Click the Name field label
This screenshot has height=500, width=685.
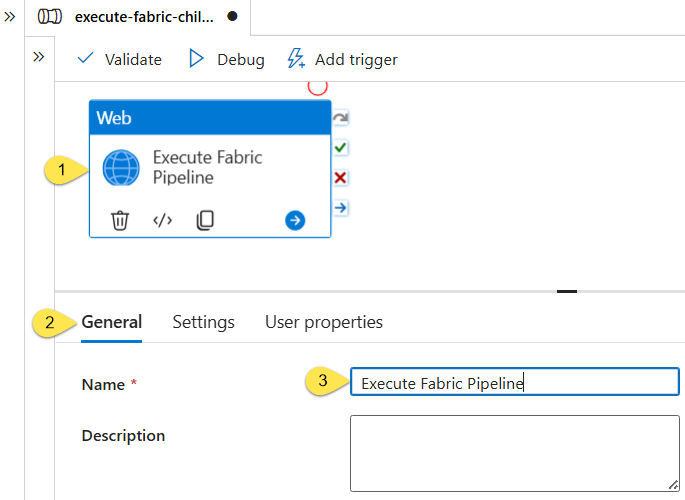tap(104, 385)
